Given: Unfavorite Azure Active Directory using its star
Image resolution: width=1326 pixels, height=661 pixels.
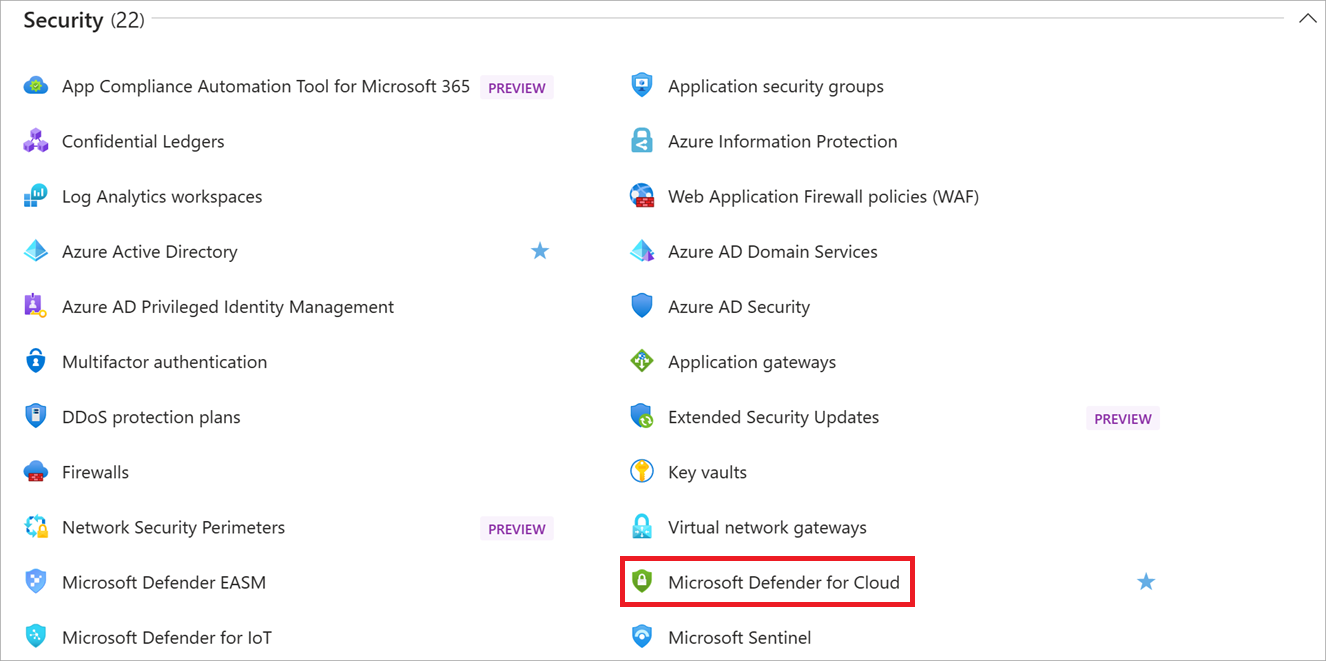Looking at the screenshot, I should coord(540,251).
